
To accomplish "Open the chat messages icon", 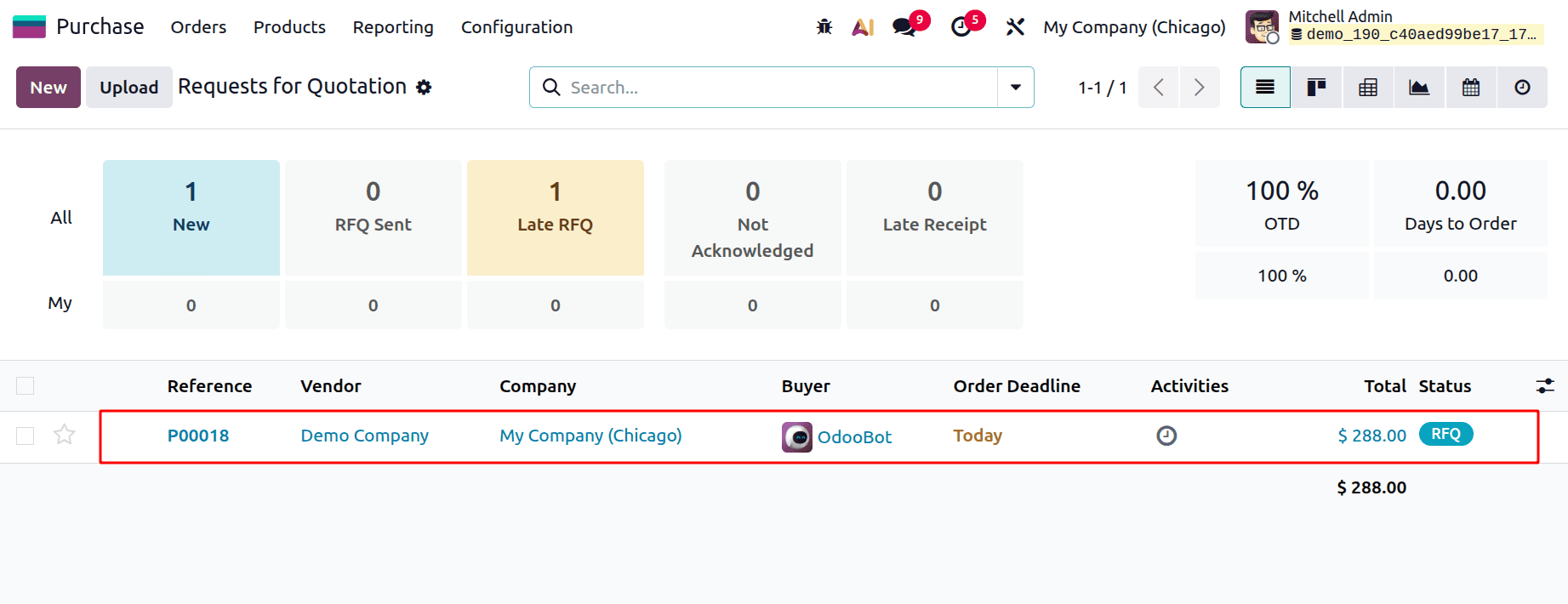I will (x=904, y=27).
